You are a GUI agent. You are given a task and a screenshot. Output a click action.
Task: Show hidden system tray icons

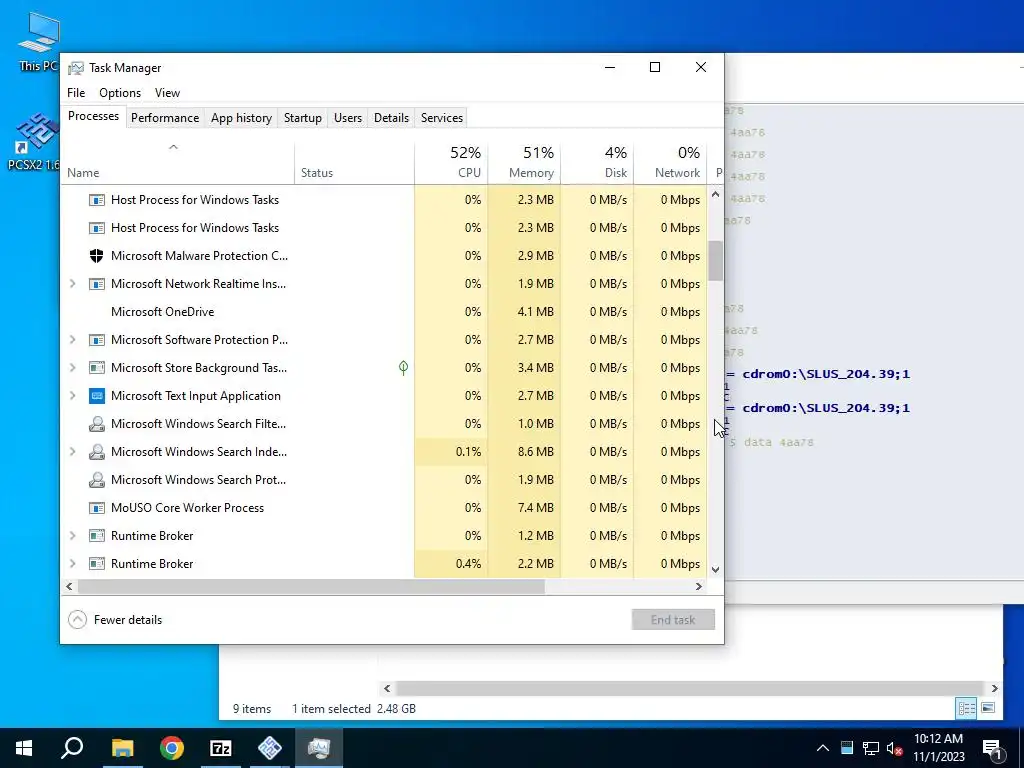pyautogui.click(x=823, y=748)
